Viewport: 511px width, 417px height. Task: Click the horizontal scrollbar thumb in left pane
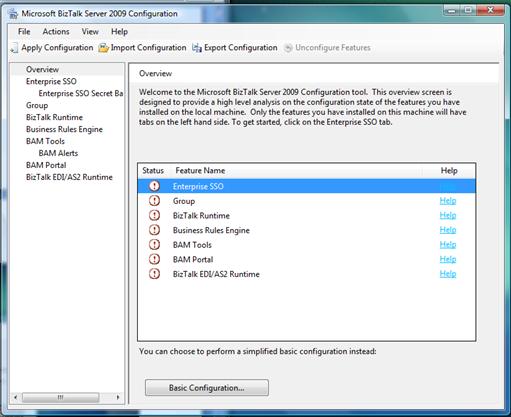[60, 397]
